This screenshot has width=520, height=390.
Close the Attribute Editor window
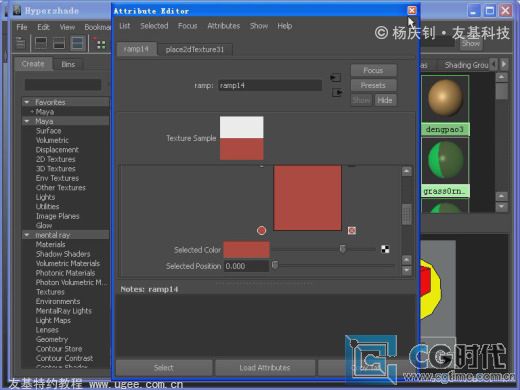pyautogui.click(x=412, y=10)
